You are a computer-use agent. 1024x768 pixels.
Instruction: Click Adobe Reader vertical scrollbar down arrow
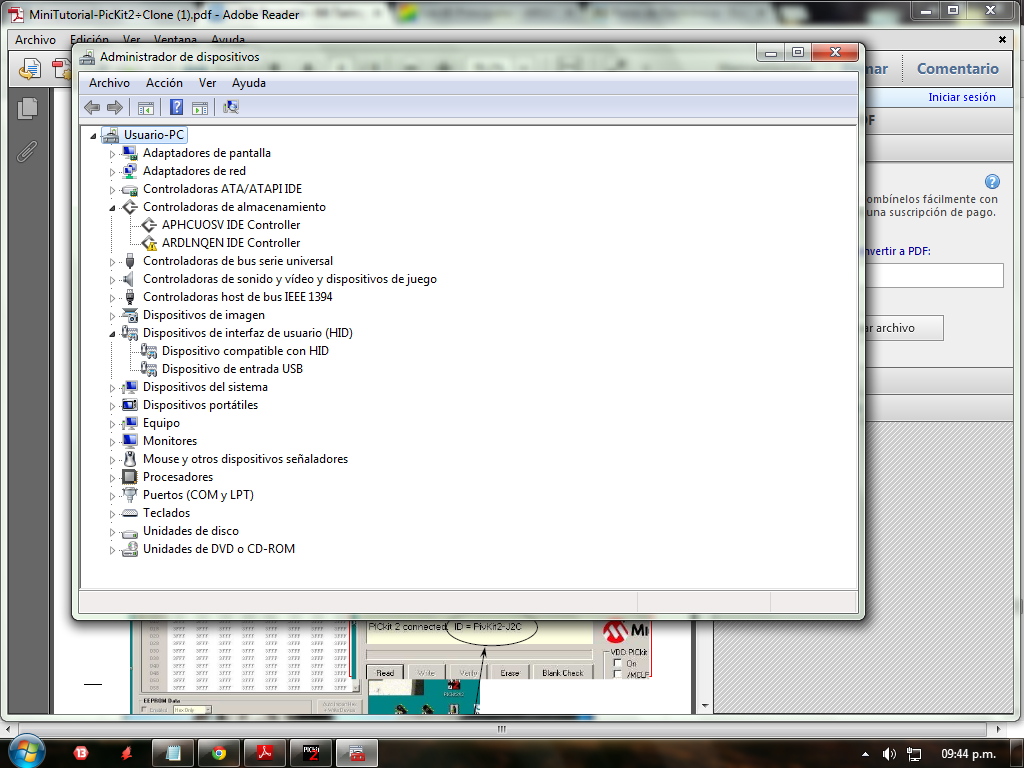click(705, 706)
